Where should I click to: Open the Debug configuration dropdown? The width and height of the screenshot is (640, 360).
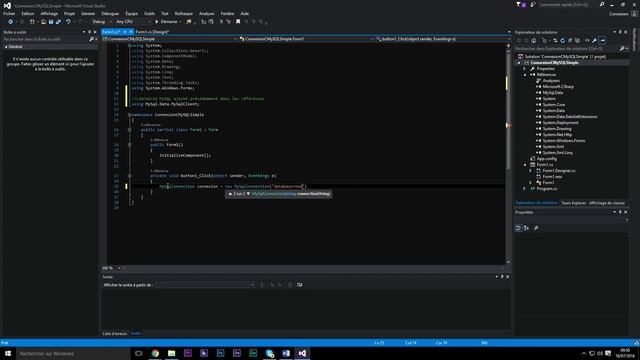point(101,22)
